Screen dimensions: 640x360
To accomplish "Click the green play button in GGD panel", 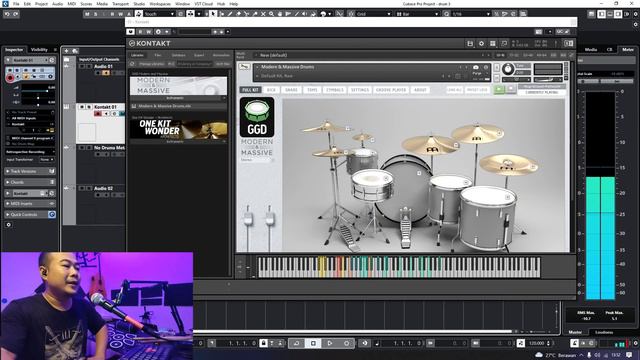I will click(x=499, y=89).
